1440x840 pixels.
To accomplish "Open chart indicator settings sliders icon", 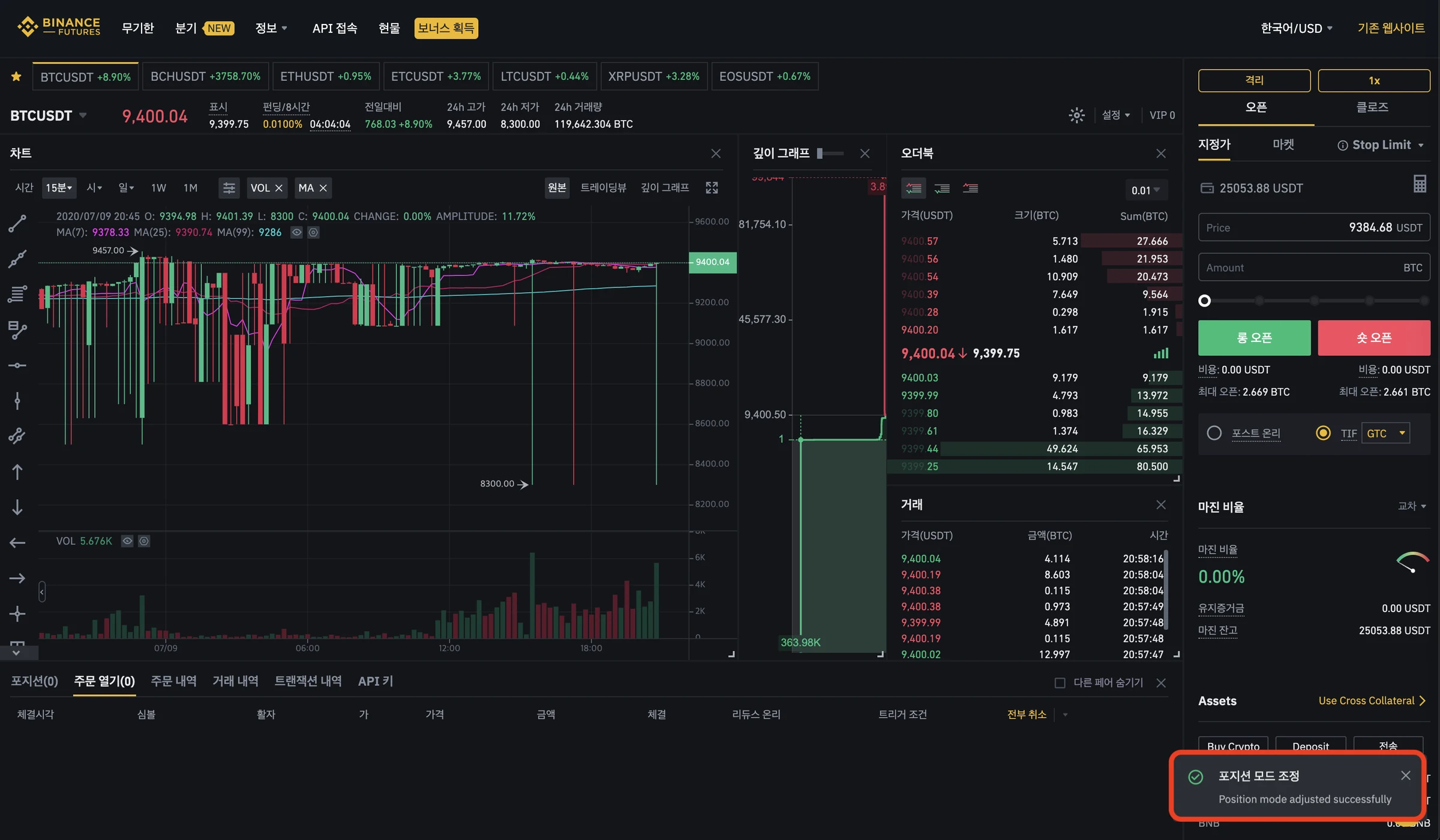I will [229, 188].
